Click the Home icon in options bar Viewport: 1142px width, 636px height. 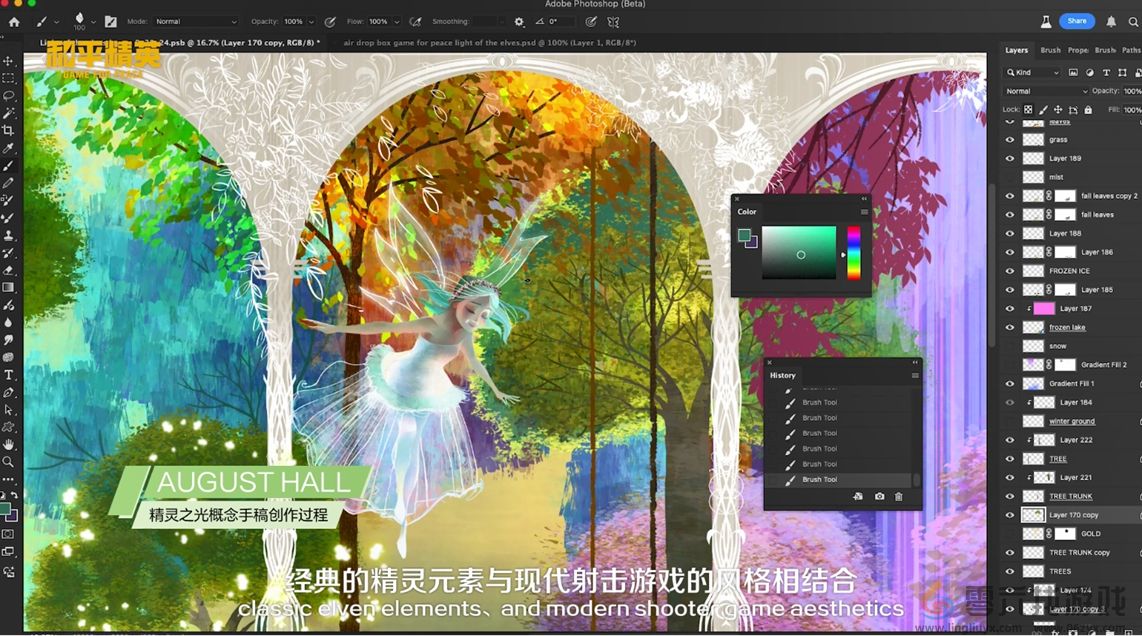tap(14, 21)
